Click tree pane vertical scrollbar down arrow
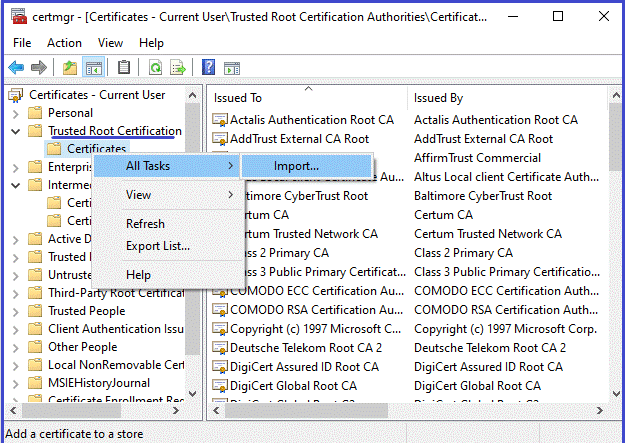625x443 pixels. [193, 394]
